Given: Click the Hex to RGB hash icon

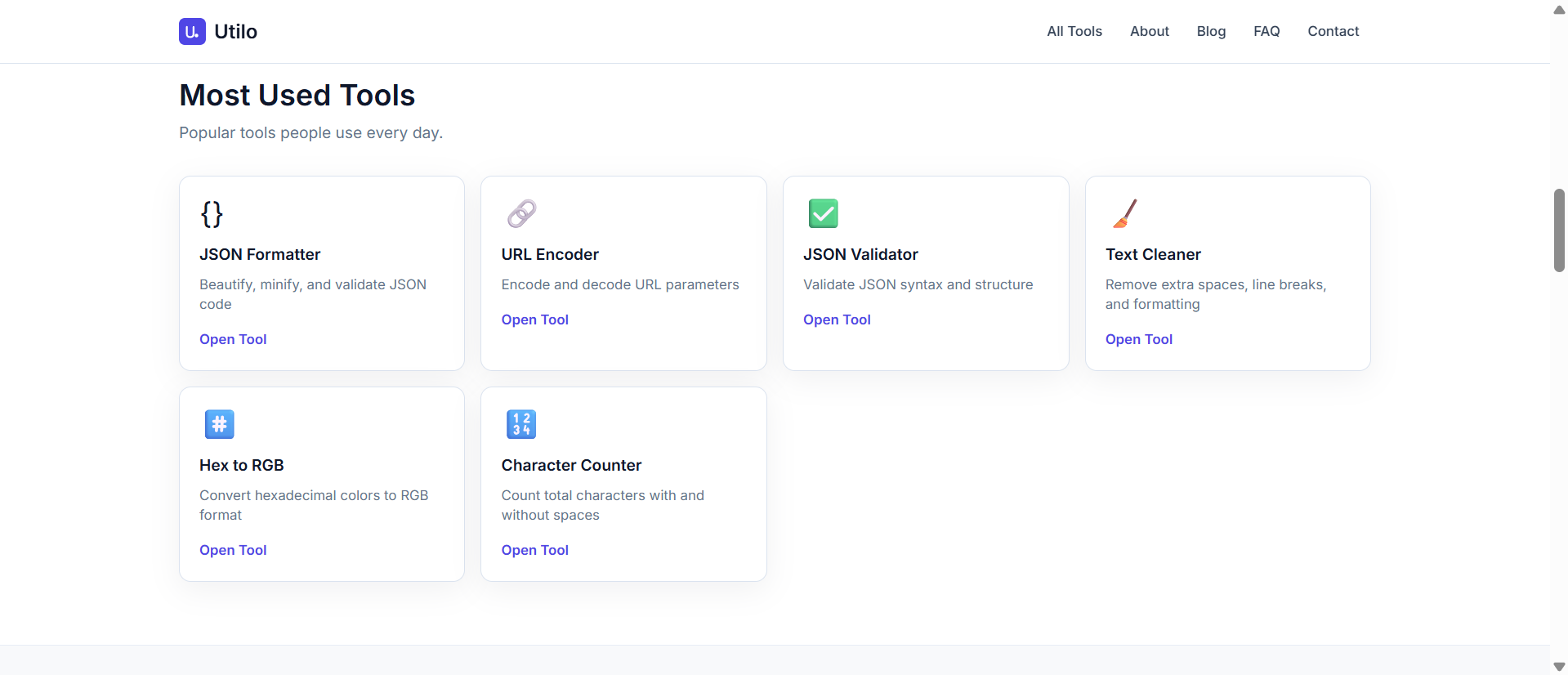Looking at the screenshot, I should coord(219,424).
